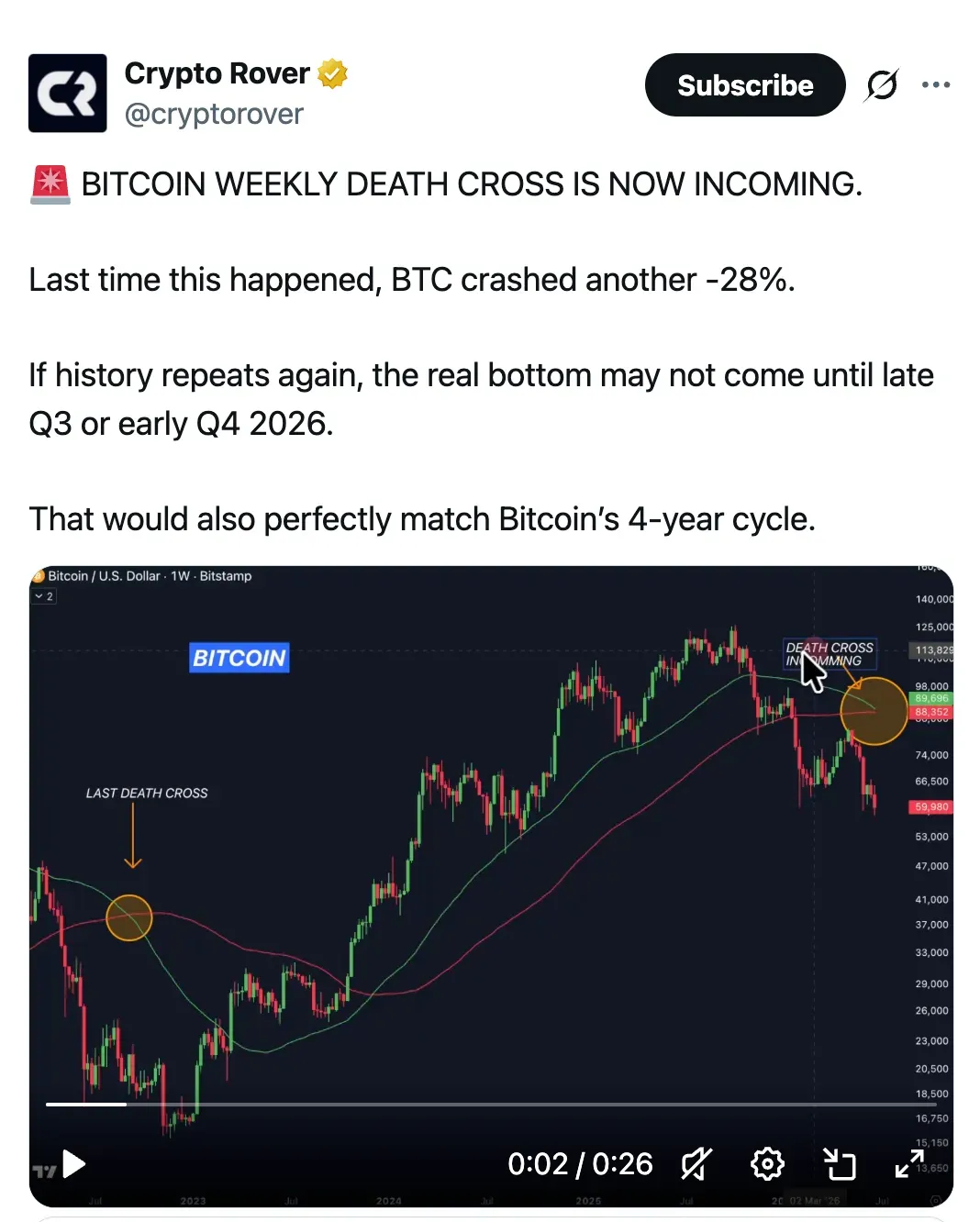Viewport: 980px width, 1222px height.
Task: Unmute the video audio
Action: tap(696, 1164)
